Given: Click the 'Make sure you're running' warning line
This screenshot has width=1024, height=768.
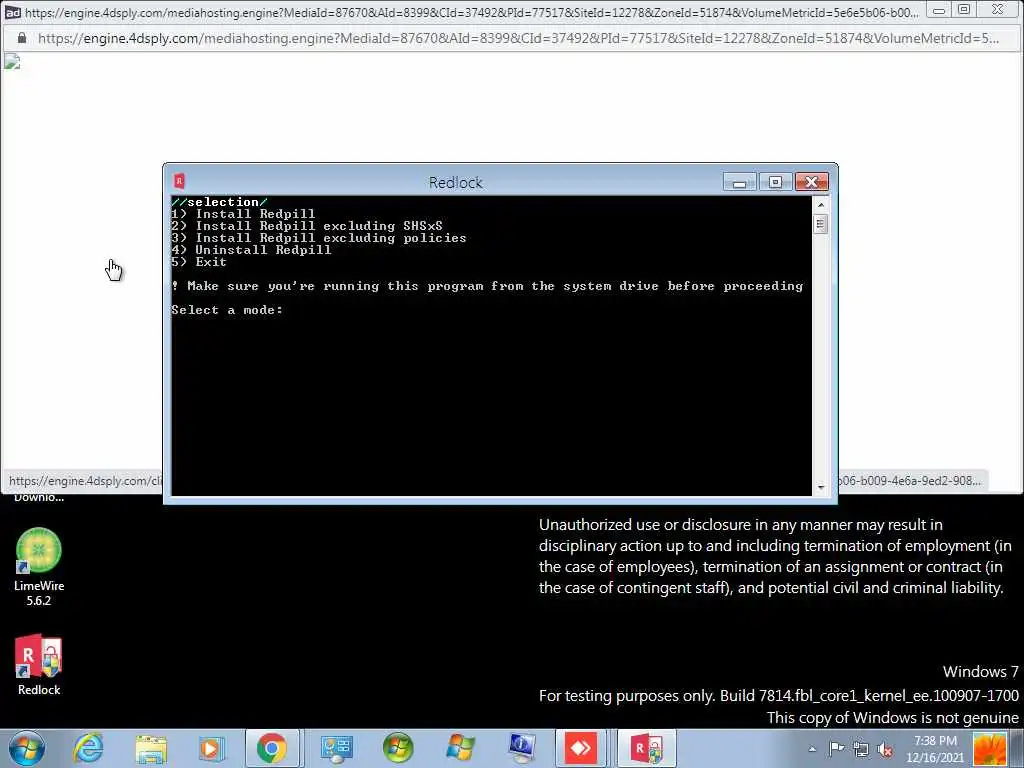Looking at the screenshot, I should point(487,286).
